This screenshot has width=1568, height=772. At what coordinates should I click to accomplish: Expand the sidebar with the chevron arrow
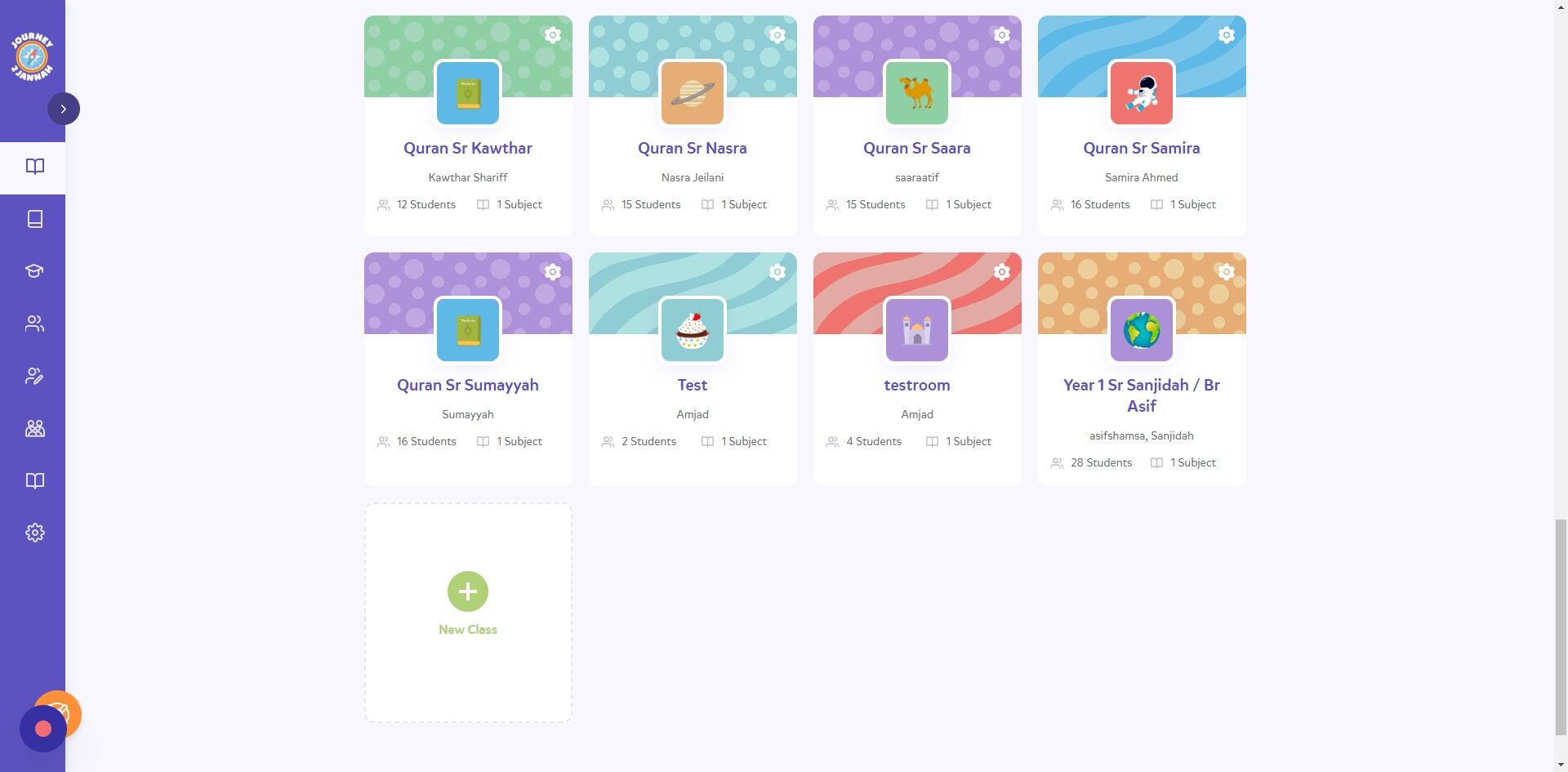tap(64, 109)
